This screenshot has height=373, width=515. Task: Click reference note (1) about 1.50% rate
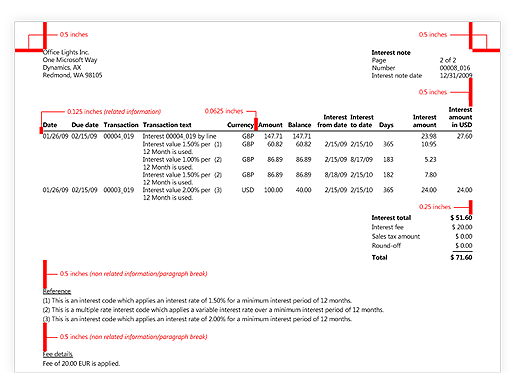[197, 301]
